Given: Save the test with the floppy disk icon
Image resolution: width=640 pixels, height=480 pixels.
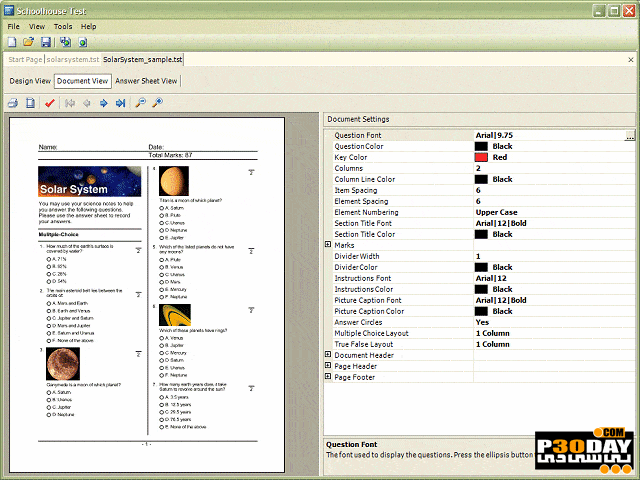Looking at the screenshot, I should tap(46, 42).
